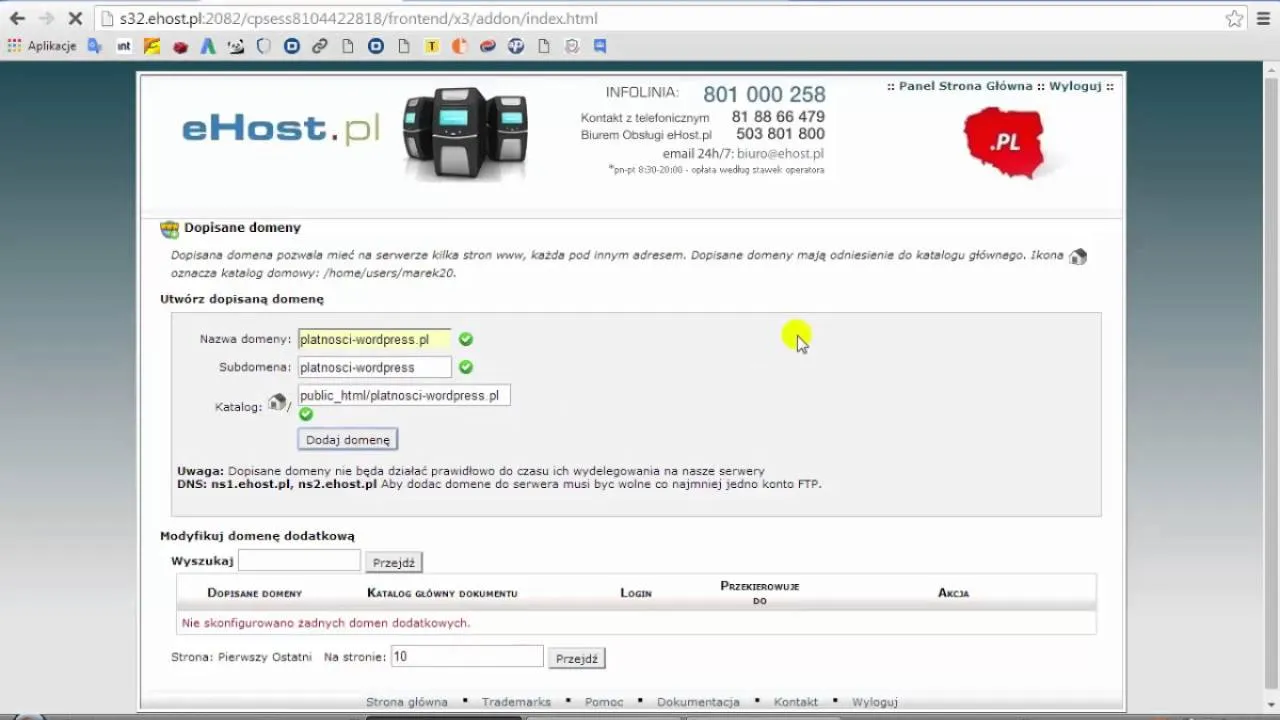
Task: Bookmark this page with the star icon
Action: click(x=1235, y=18)
